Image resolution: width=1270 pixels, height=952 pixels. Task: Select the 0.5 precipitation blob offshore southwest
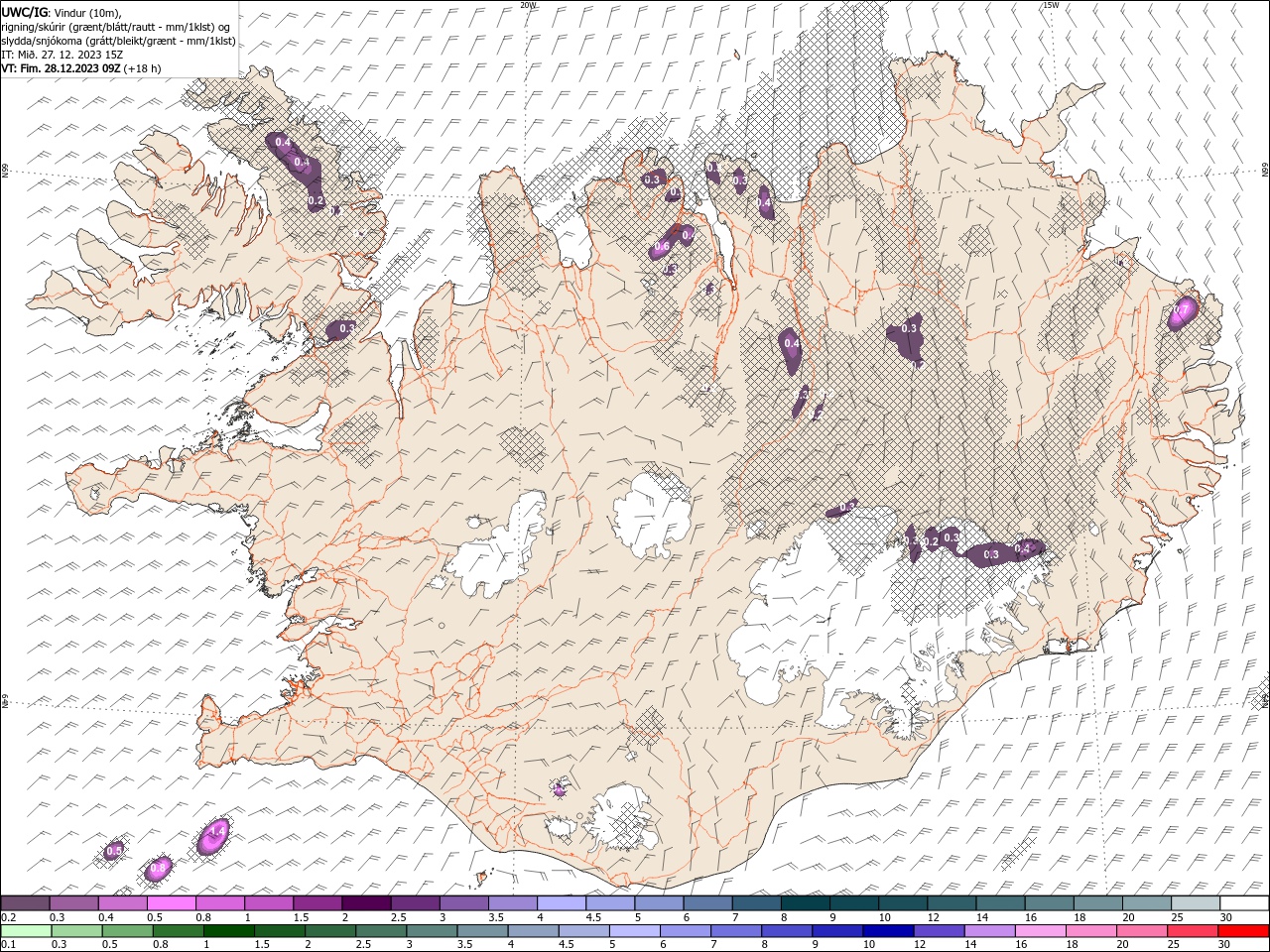[115, 851]
